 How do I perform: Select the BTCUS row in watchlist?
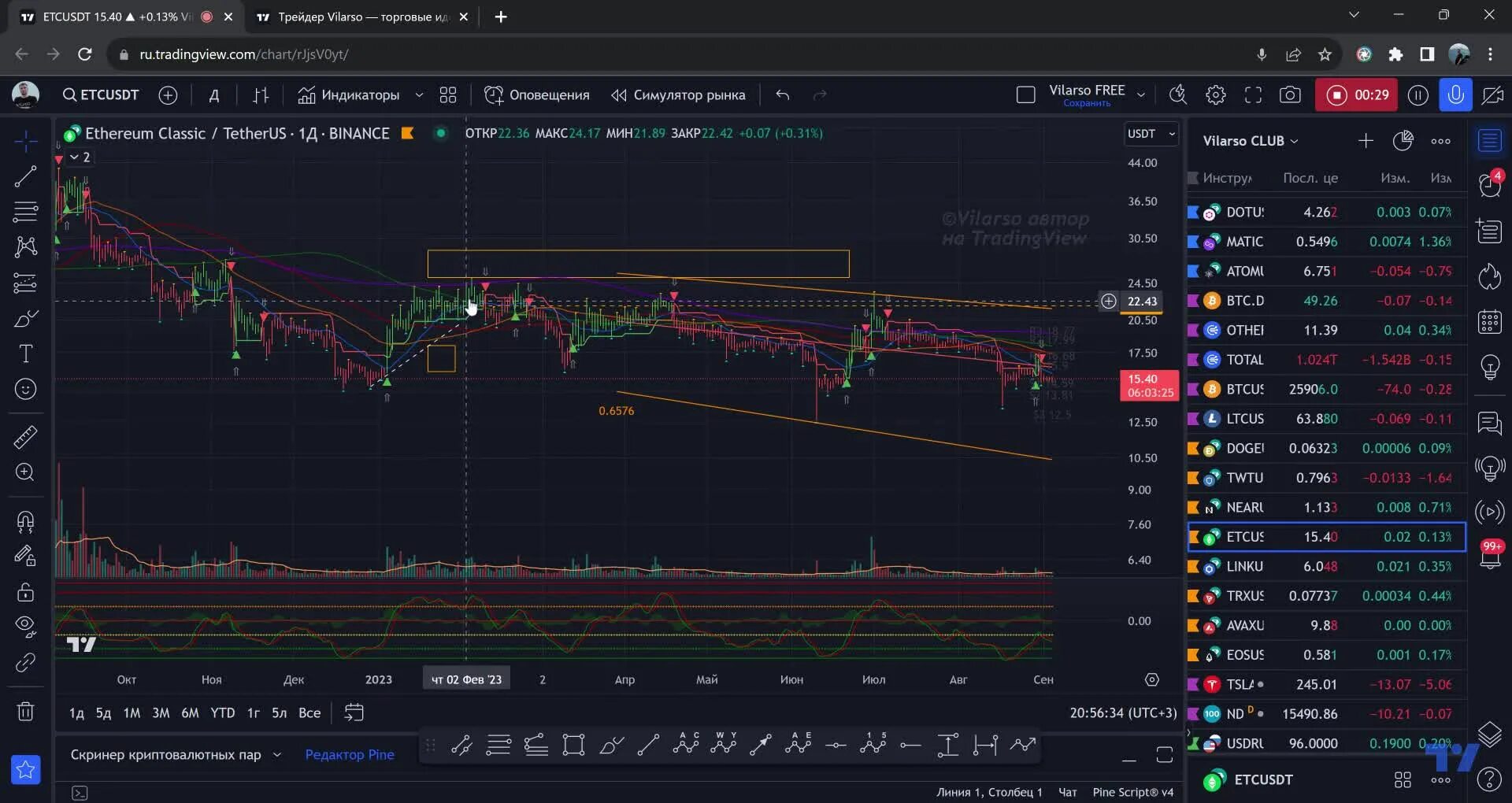tap(1326, 389)
